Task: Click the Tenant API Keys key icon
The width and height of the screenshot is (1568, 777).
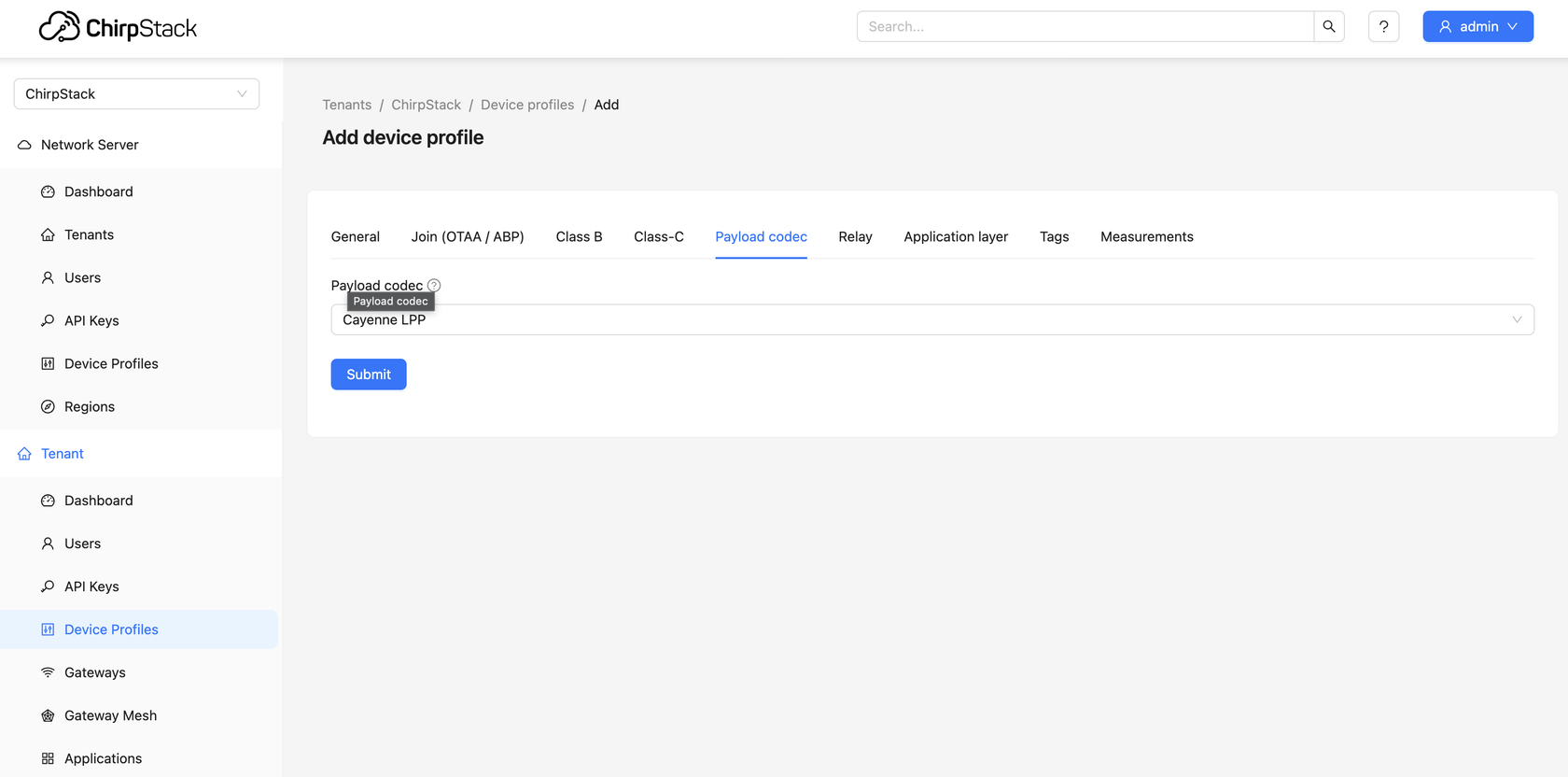Action: point(48,586)
